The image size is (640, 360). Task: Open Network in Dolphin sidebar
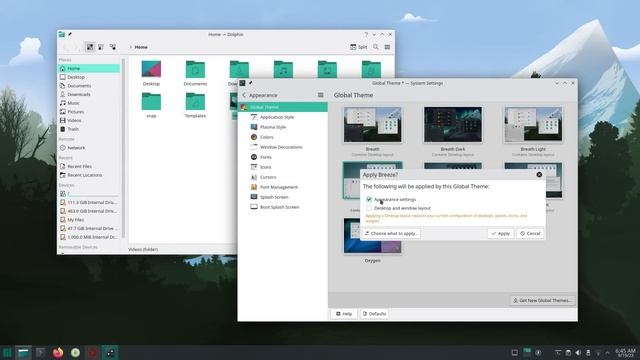tap(89, 148)
